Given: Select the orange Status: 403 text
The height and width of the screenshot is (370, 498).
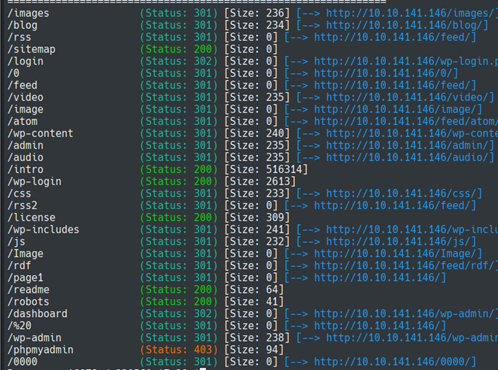Looking at the screenshot, I should coord(179,349).
